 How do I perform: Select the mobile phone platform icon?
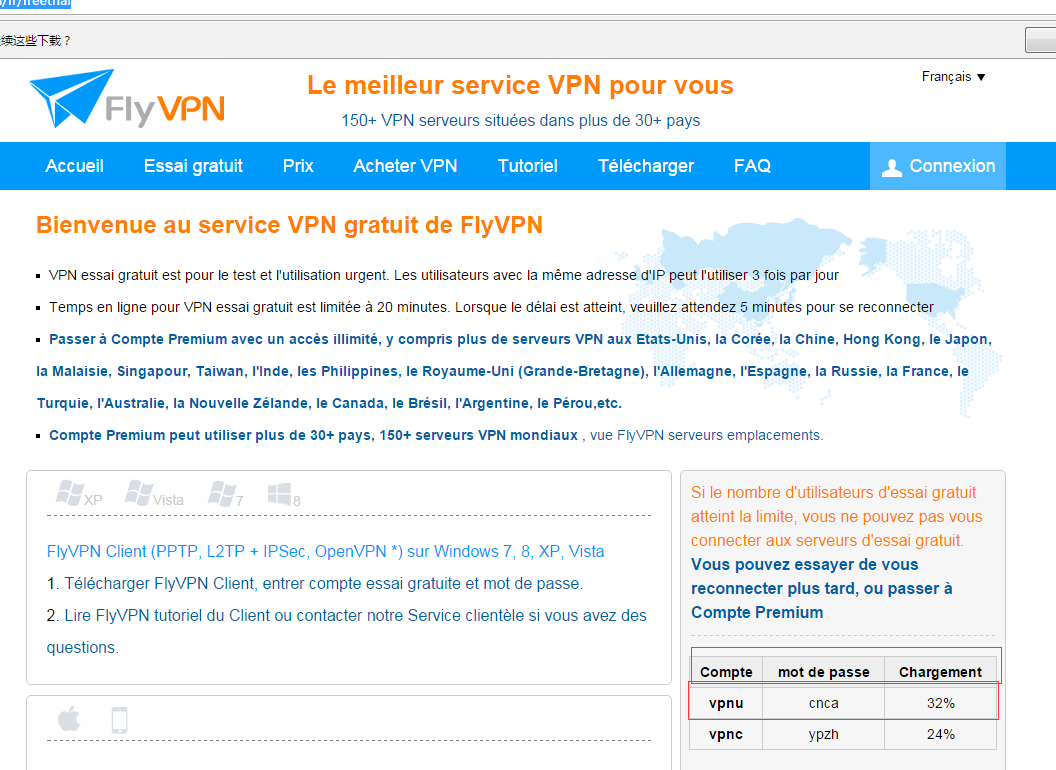[x=119, y=720]
